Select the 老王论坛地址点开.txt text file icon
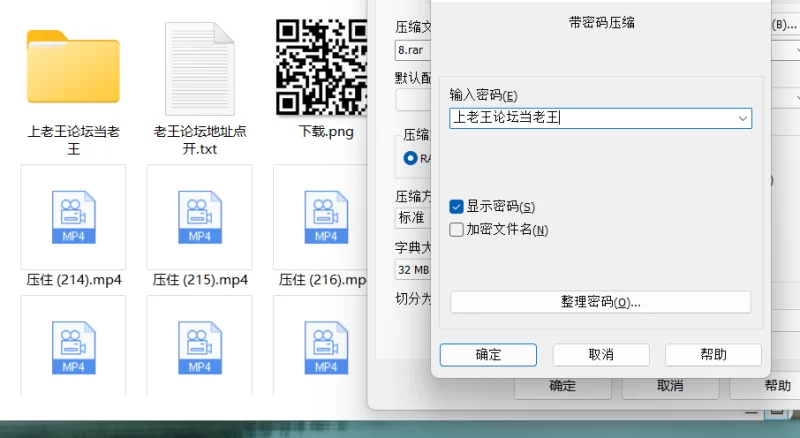This screenshot has height=438, width=800. click(199, 68)
